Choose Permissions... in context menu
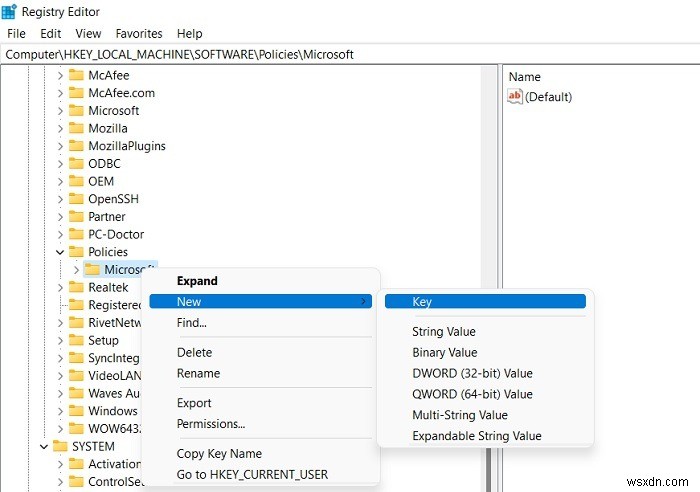Viewport: 700px width, 492px height. tap(211, 424)
